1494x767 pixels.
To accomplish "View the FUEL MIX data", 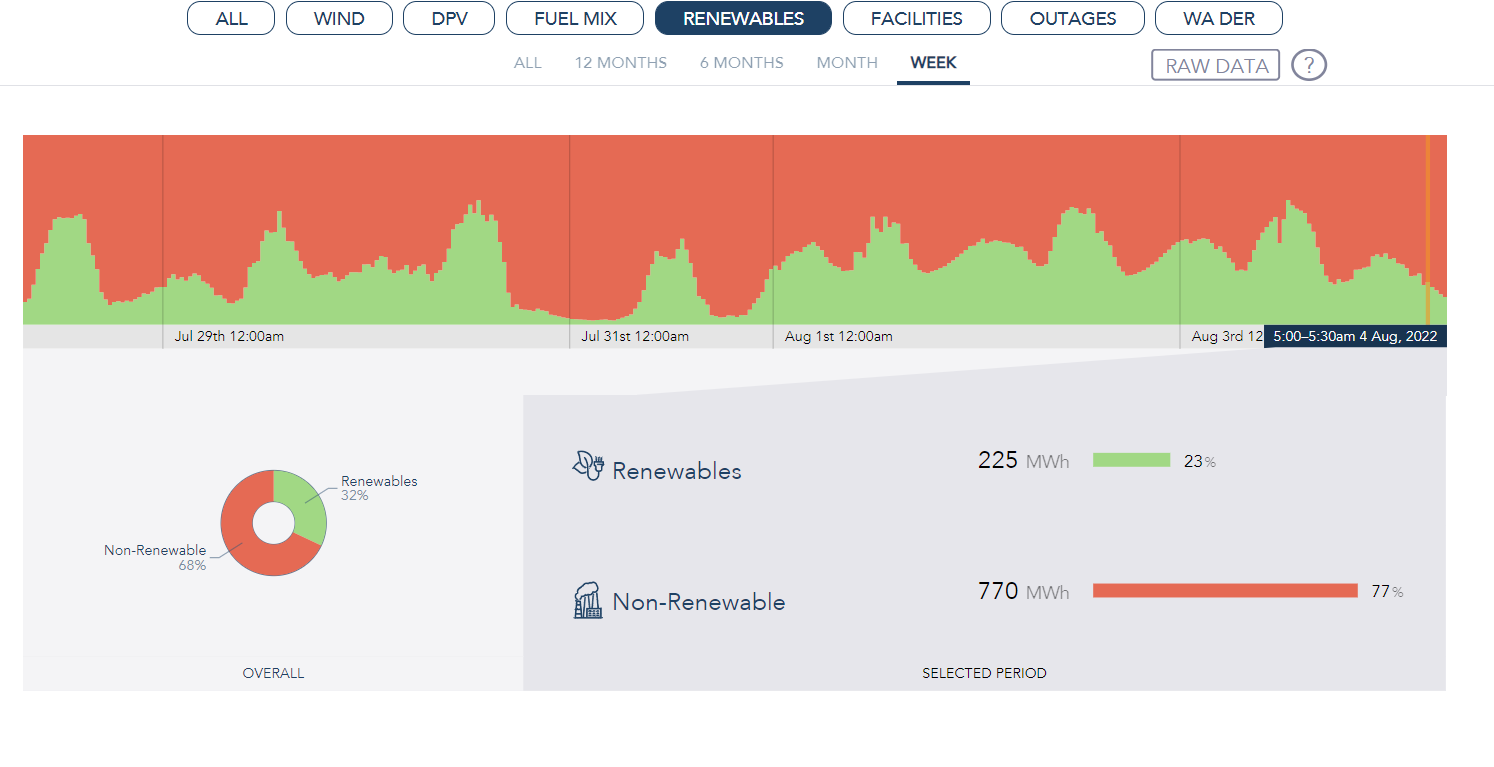I will (x=574, y=18).
